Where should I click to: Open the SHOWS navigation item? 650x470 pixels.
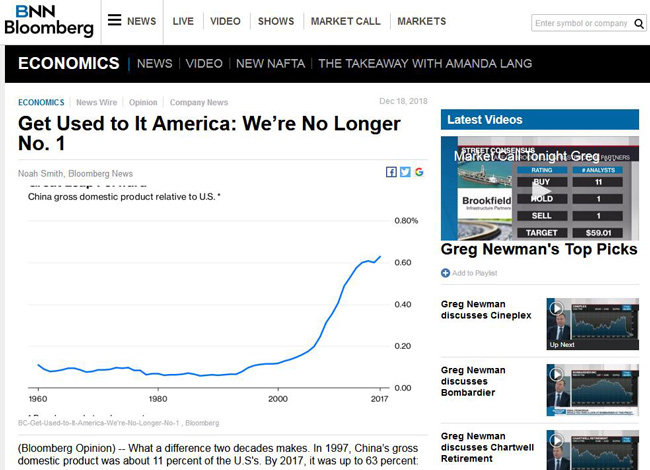coord(276,21)
